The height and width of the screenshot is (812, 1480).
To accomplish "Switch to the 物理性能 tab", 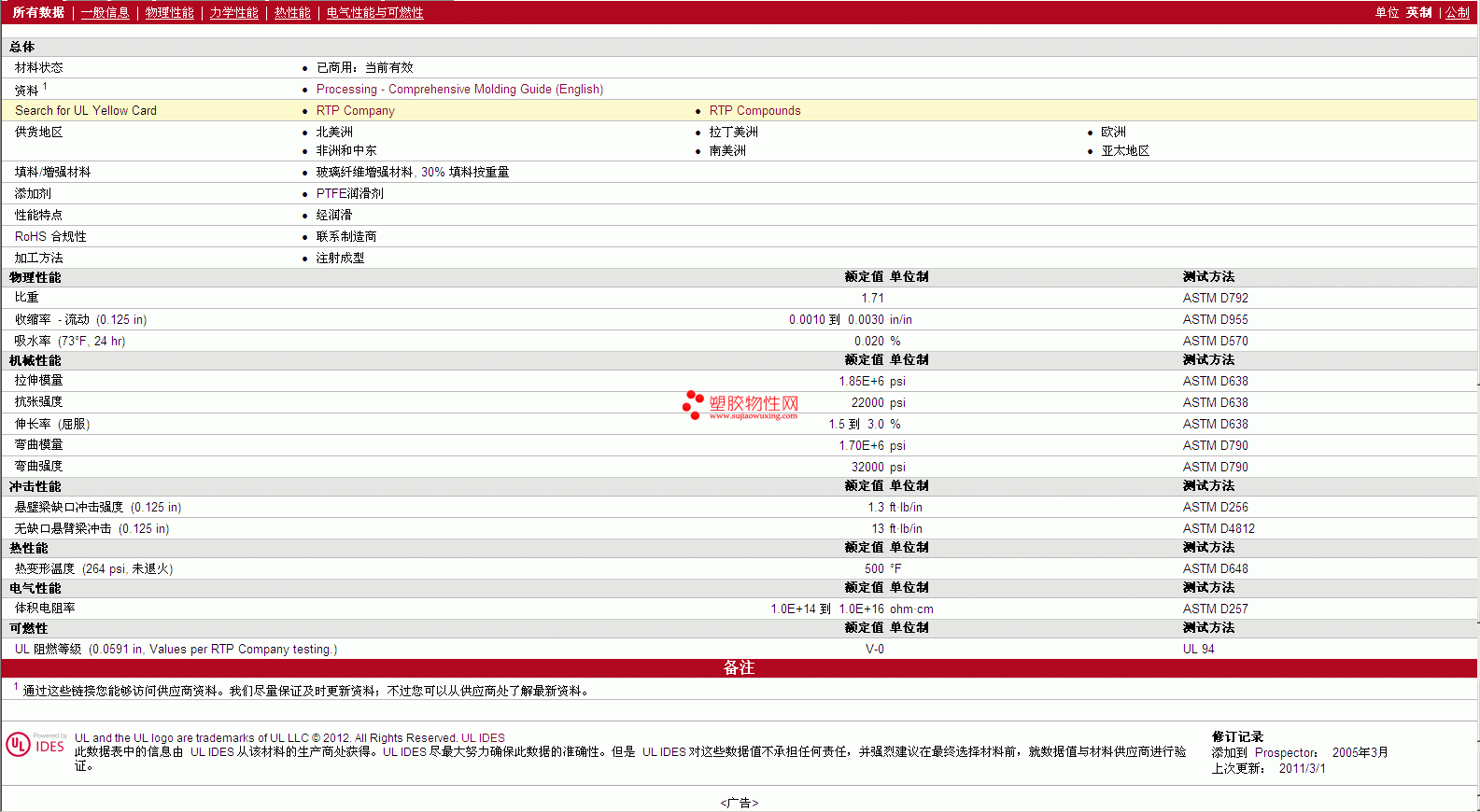I will pos(169,12).
